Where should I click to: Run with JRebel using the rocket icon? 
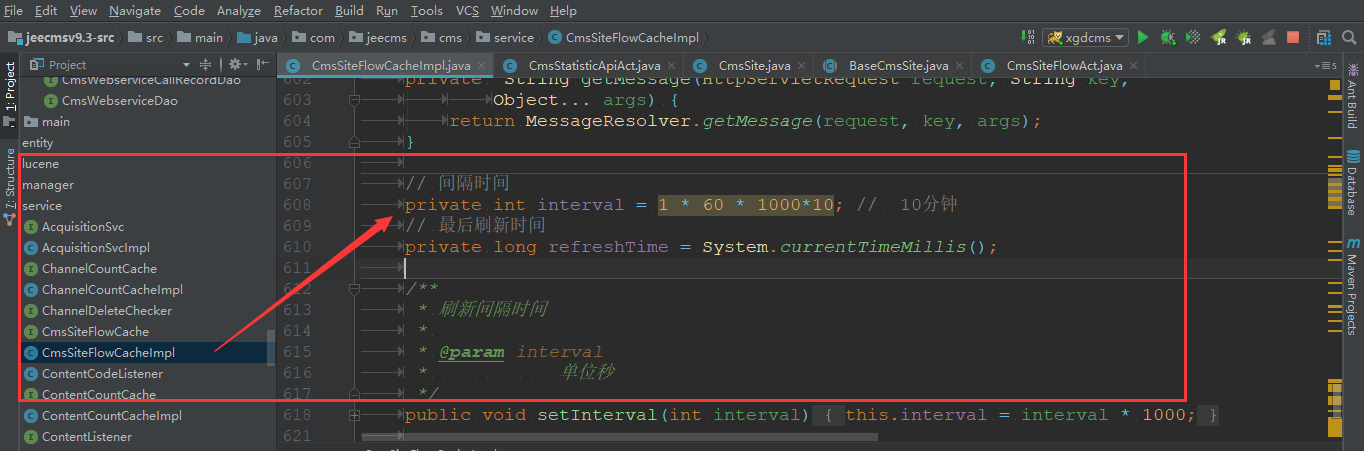pyautogui.click(x=1218, y=37)
